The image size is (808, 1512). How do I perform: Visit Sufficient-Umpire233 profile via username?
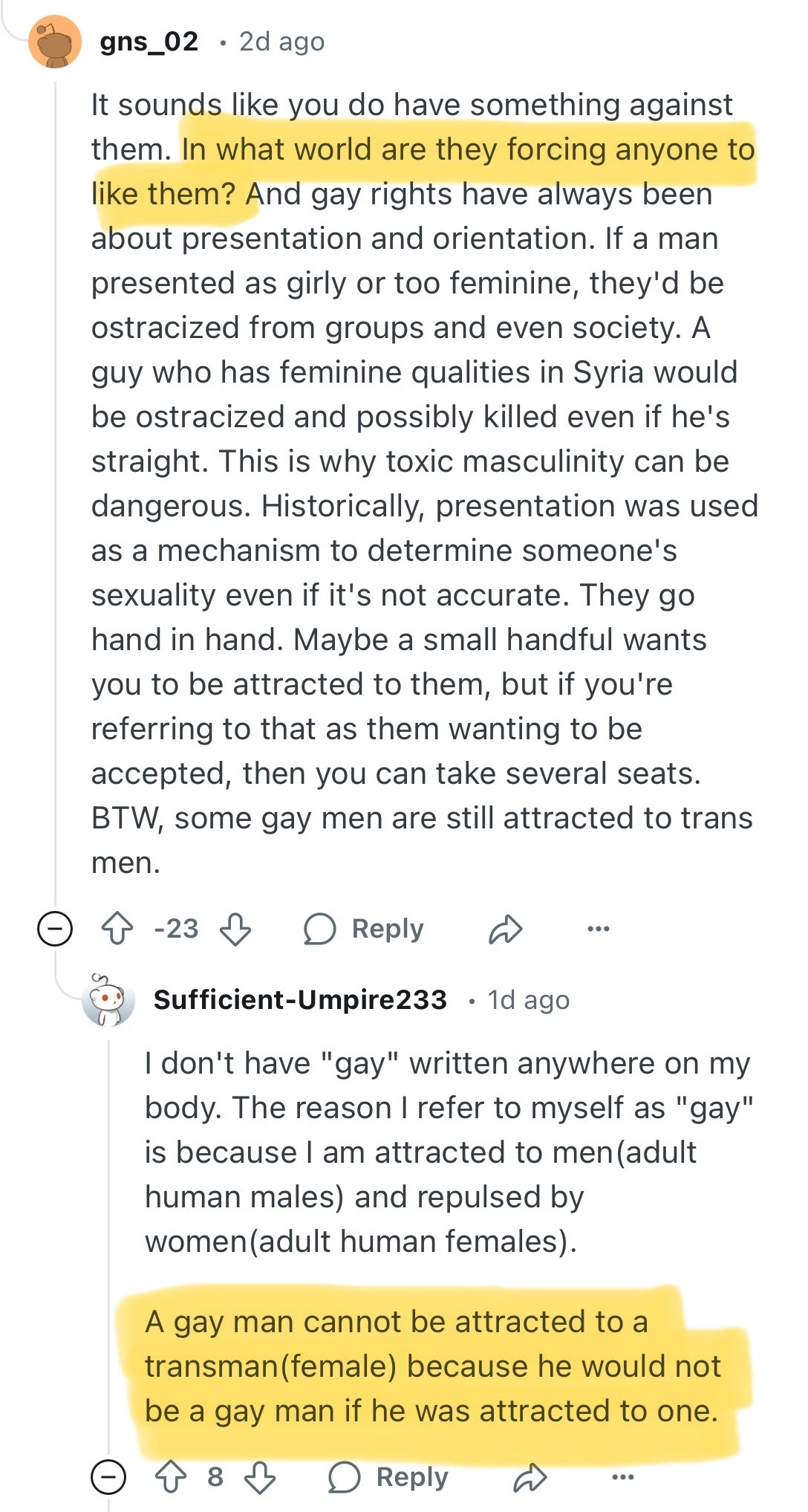point(300,1000)
